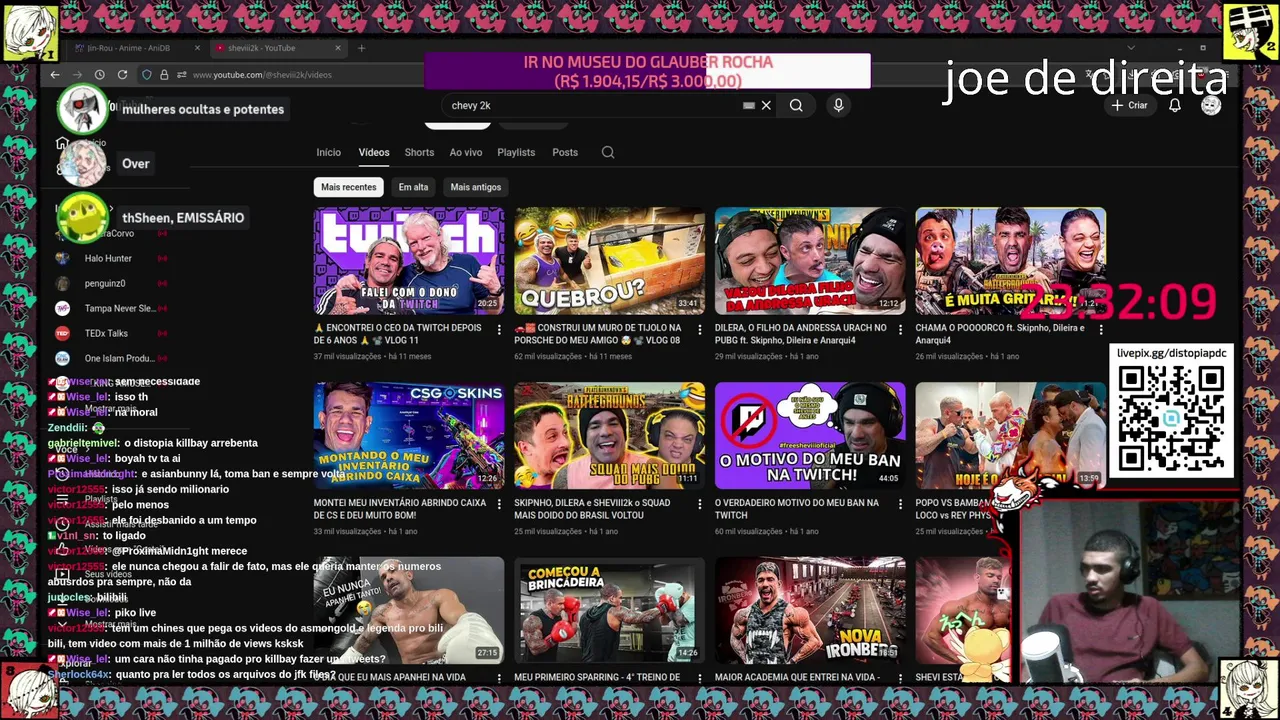Screen dimensions: 1280x720
Task: Click title CHAMA O POOOORCO ft. Skipnho
Action: click(1000, 334)
